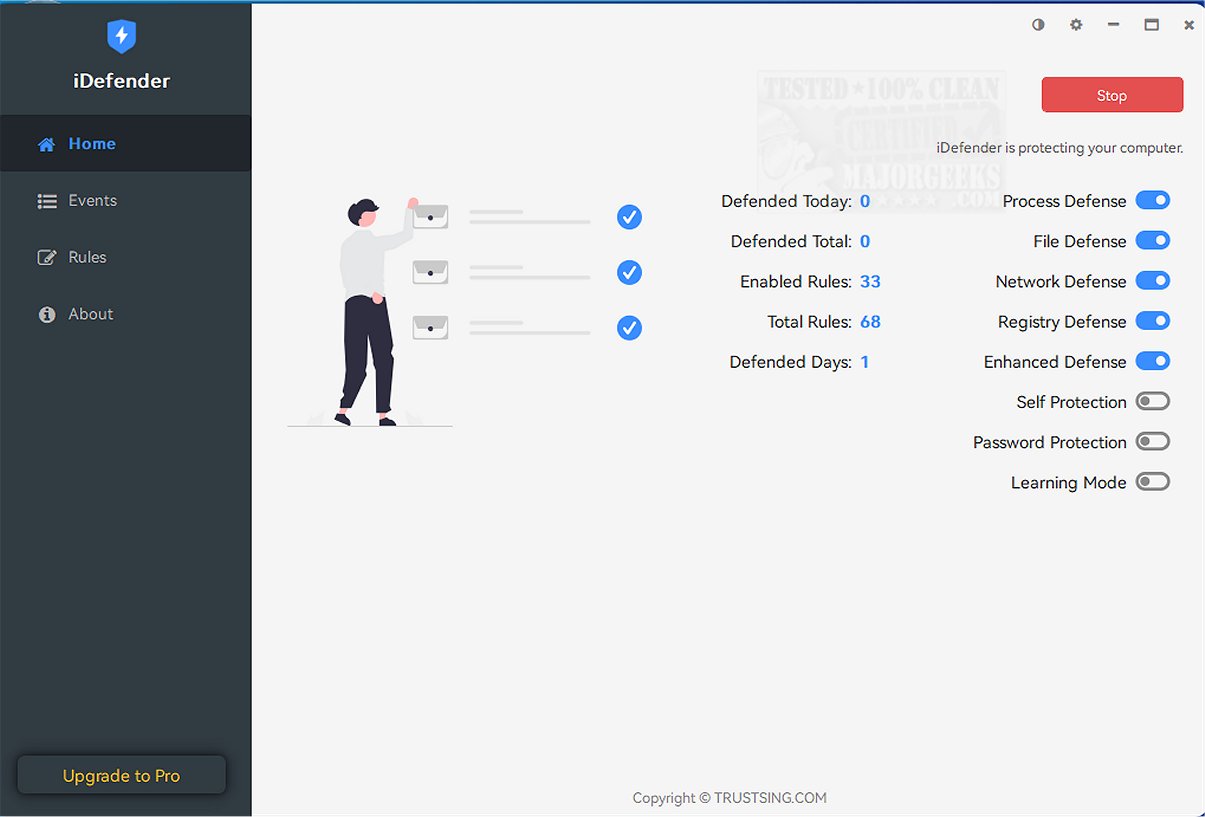Viewport: 1205px width, 817px height.
Task: Switch off Registry Defense
Action: point(1152,321)
